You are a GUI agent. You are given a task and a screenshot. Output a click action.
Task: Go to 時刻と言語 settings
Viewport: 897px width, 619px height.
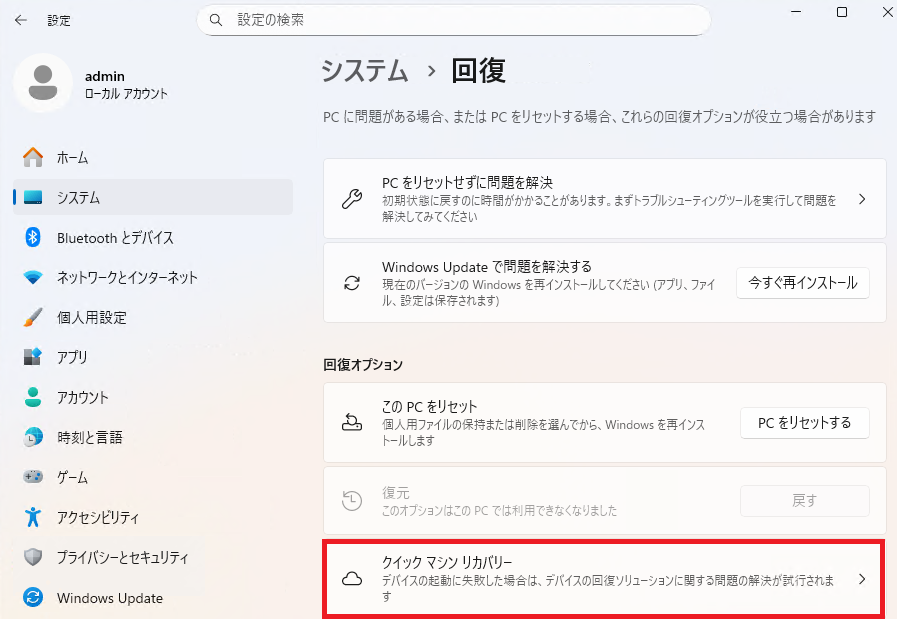pos(153,437)
